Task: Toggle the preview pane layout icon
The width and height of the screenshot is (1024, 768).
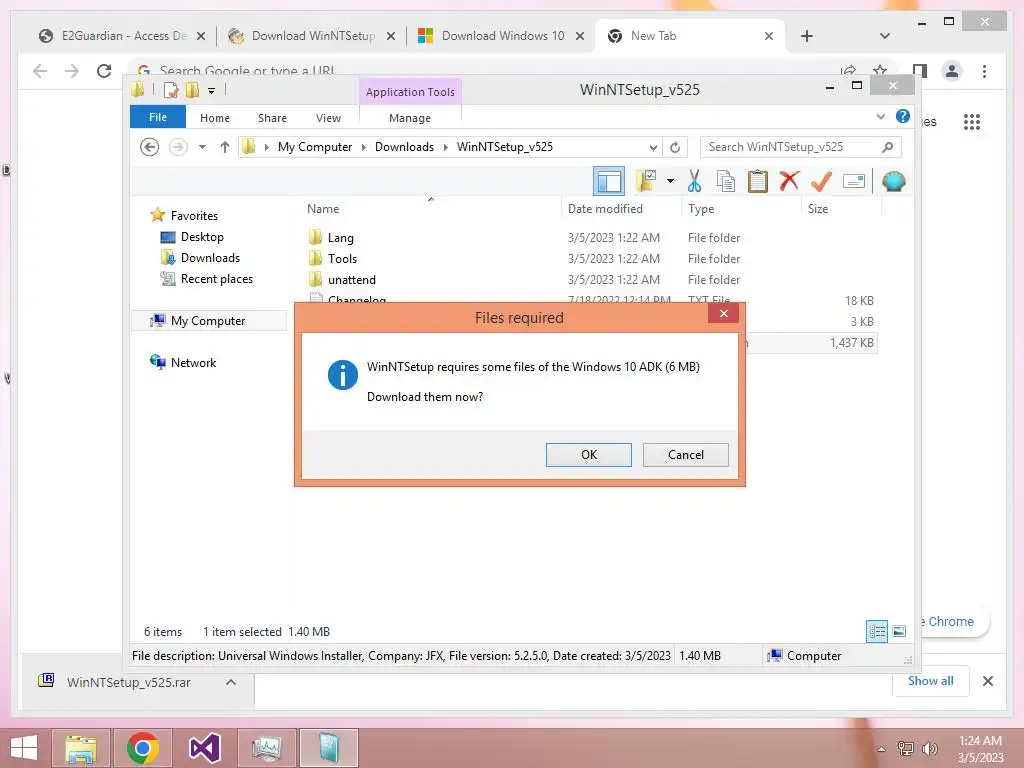Action: 609,181
